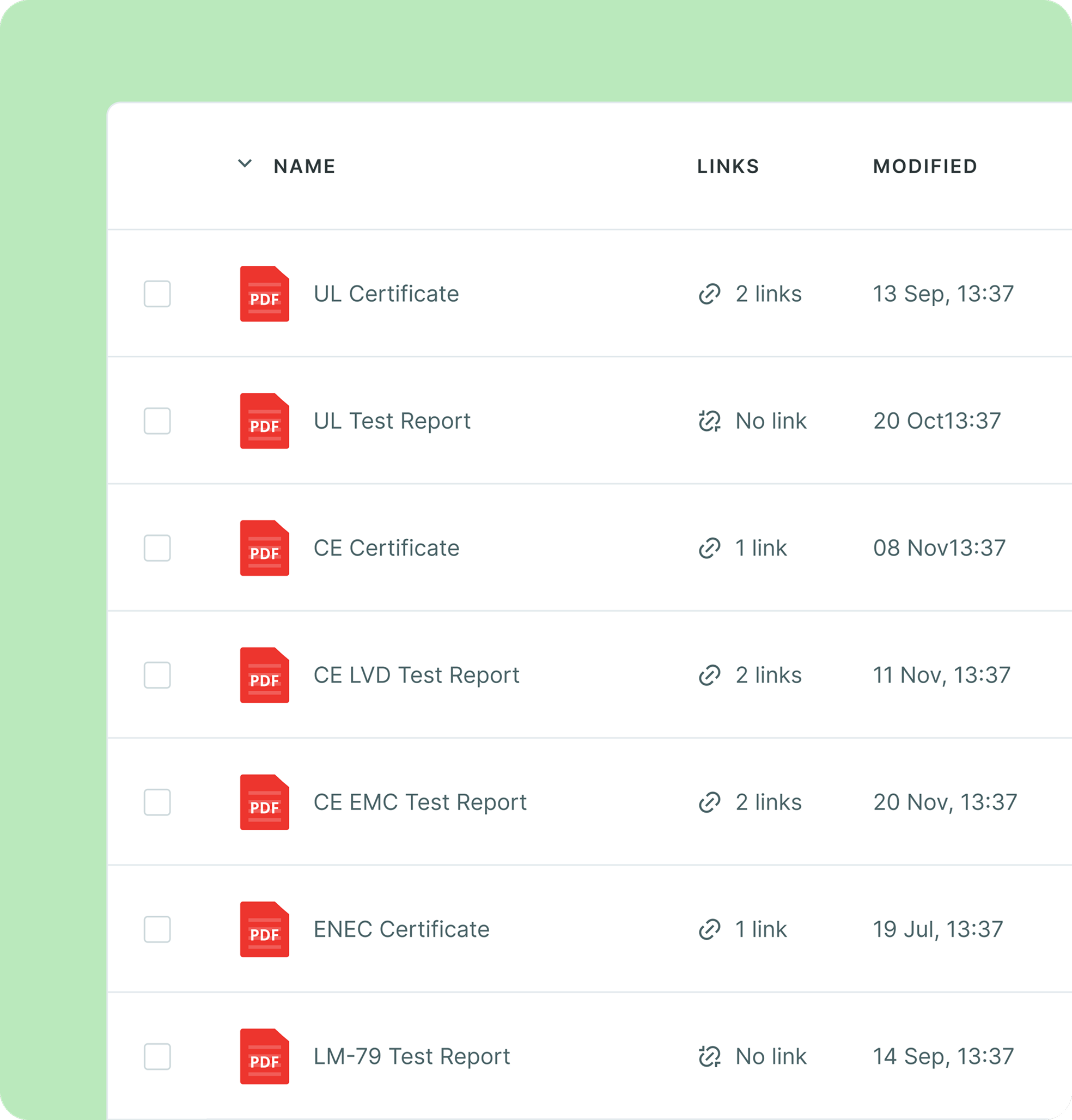
Task: Click the PDF icon for ENEC Certificate
Action: tap(264, 930)
